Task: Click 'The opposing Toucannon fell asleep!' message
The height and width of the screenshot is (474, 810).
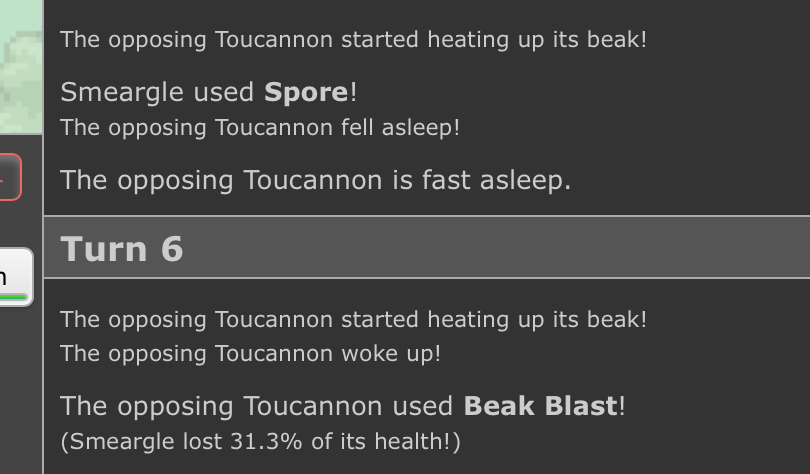Action: coord(260,128)
